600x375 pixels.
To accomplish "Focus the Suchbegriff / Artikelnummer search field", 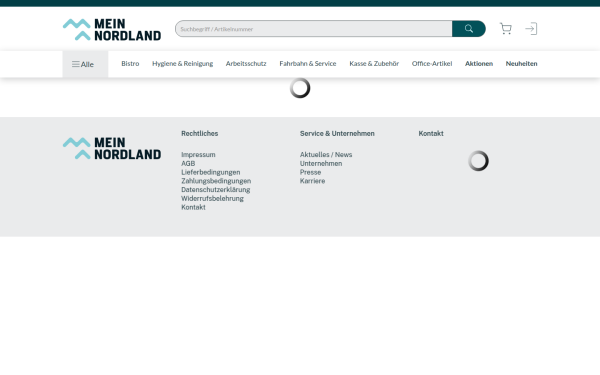I will 314,29.
